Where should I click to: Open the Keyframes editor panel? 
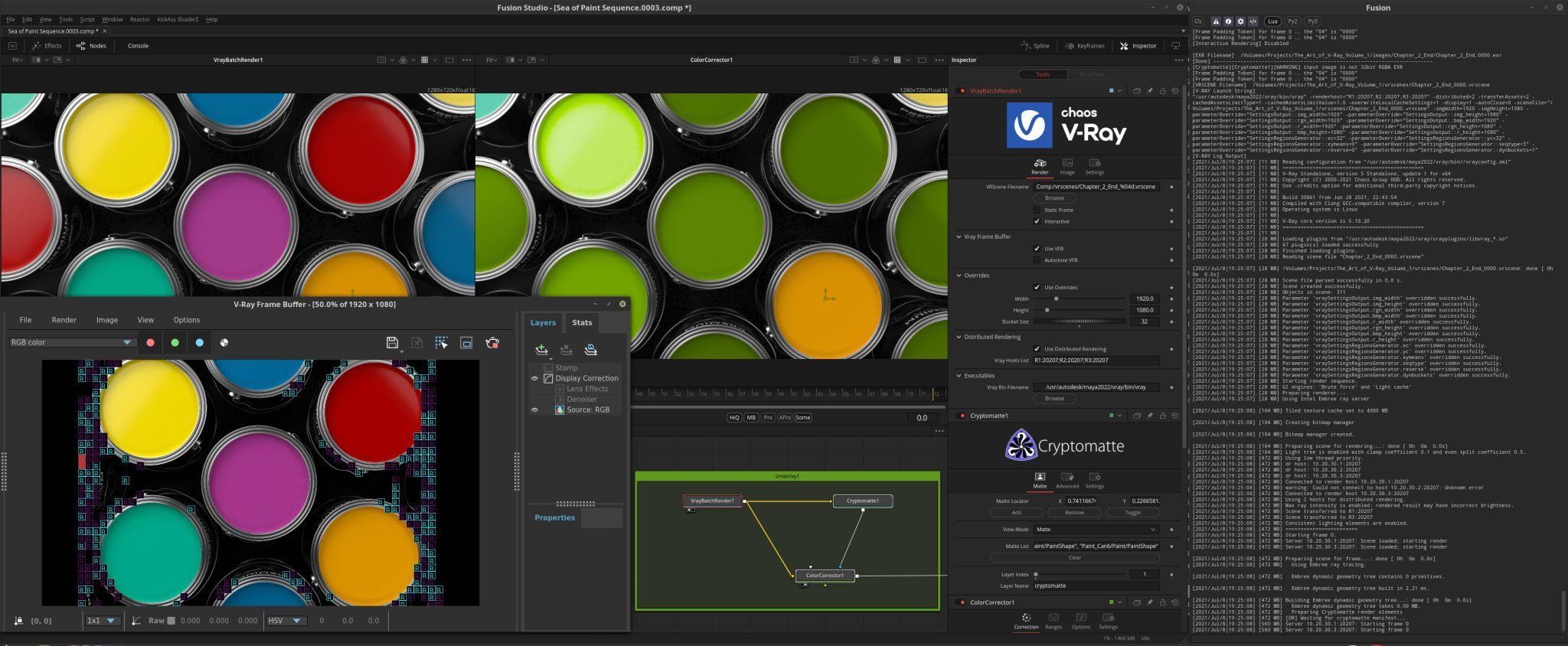1084,46
